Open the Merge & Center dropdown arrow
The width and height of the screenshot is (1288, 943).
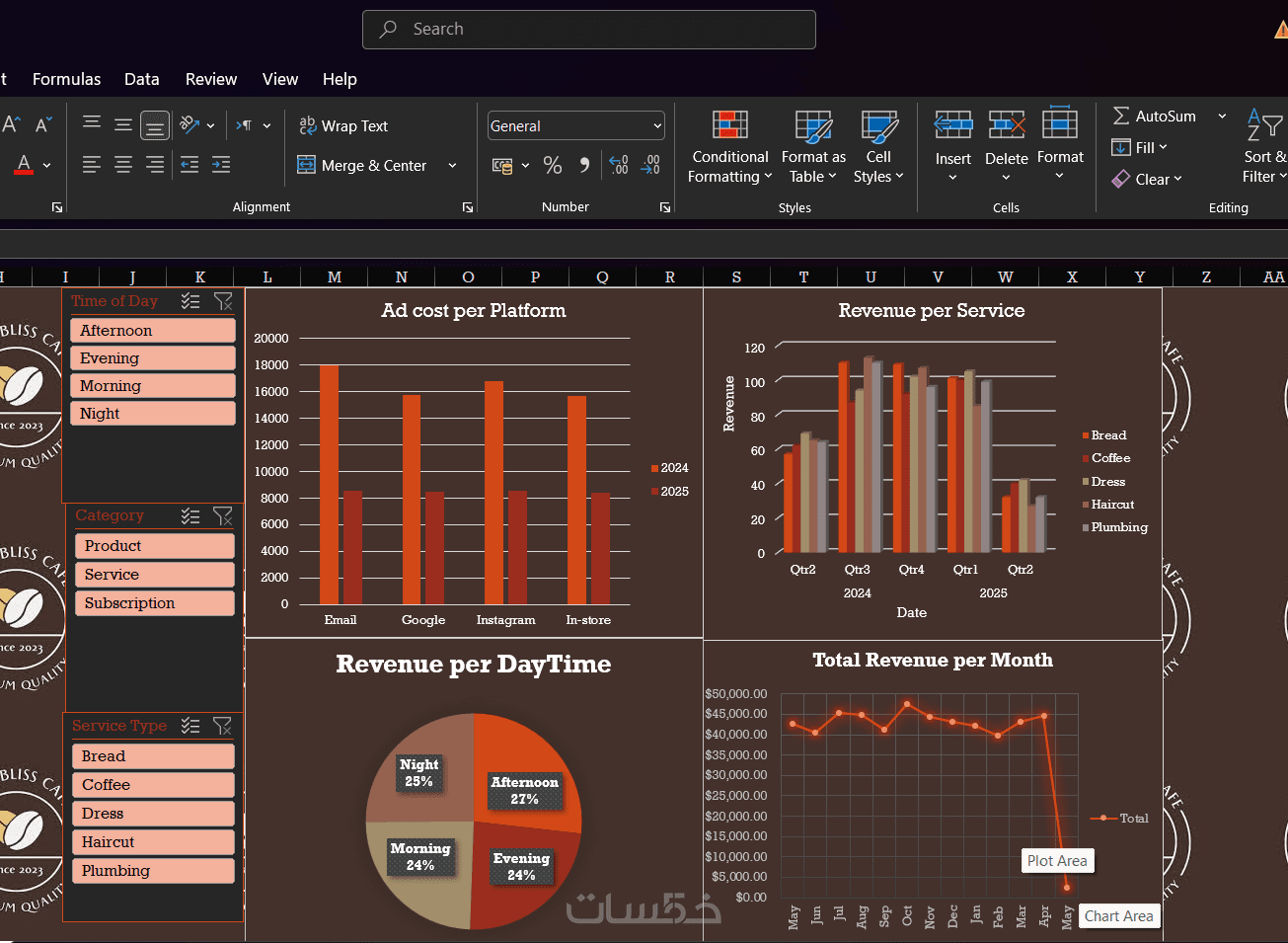point(452,165)
